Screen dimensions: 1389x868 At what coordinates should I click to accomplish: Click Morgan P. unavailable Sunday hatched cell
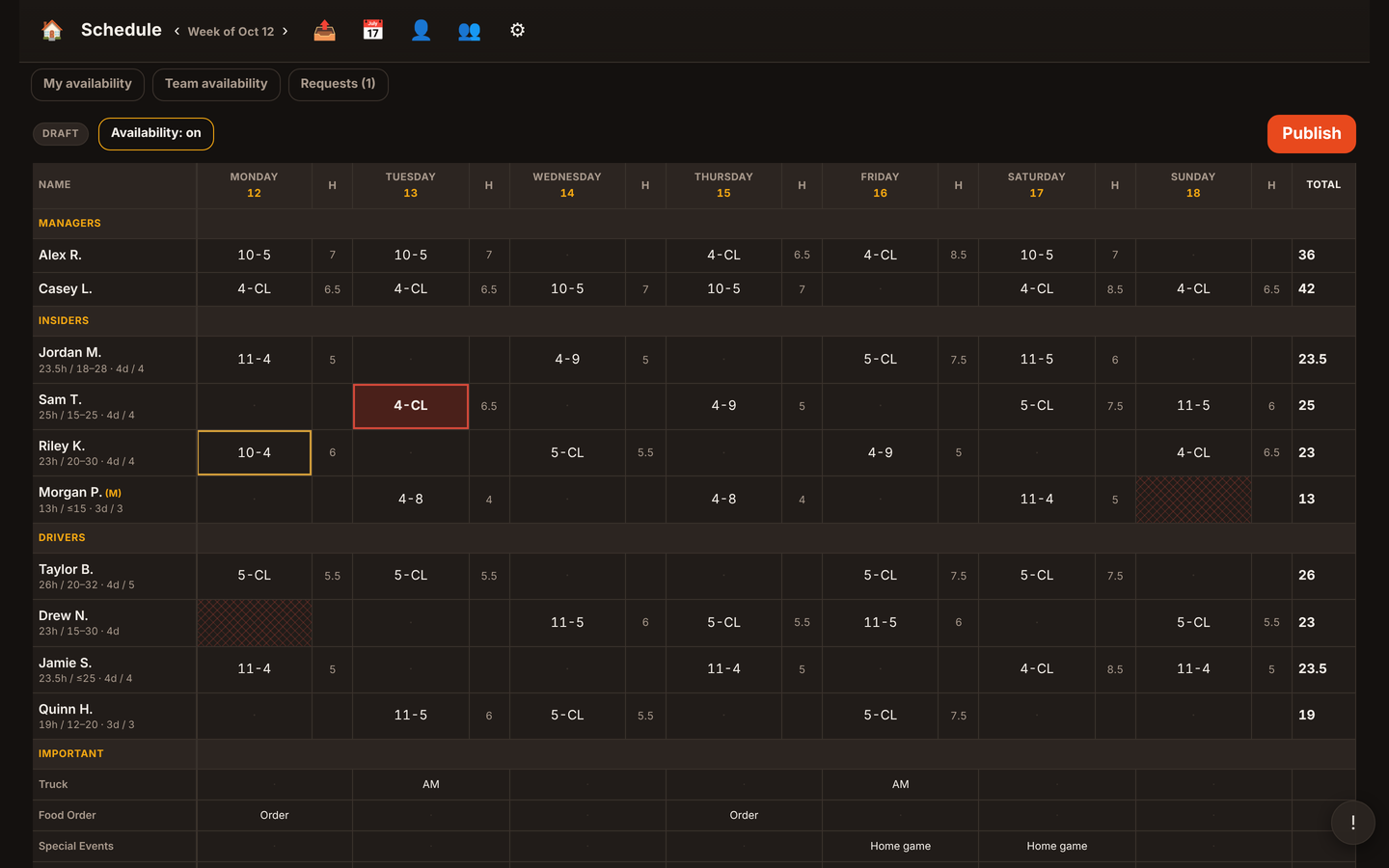(1193, 500)
